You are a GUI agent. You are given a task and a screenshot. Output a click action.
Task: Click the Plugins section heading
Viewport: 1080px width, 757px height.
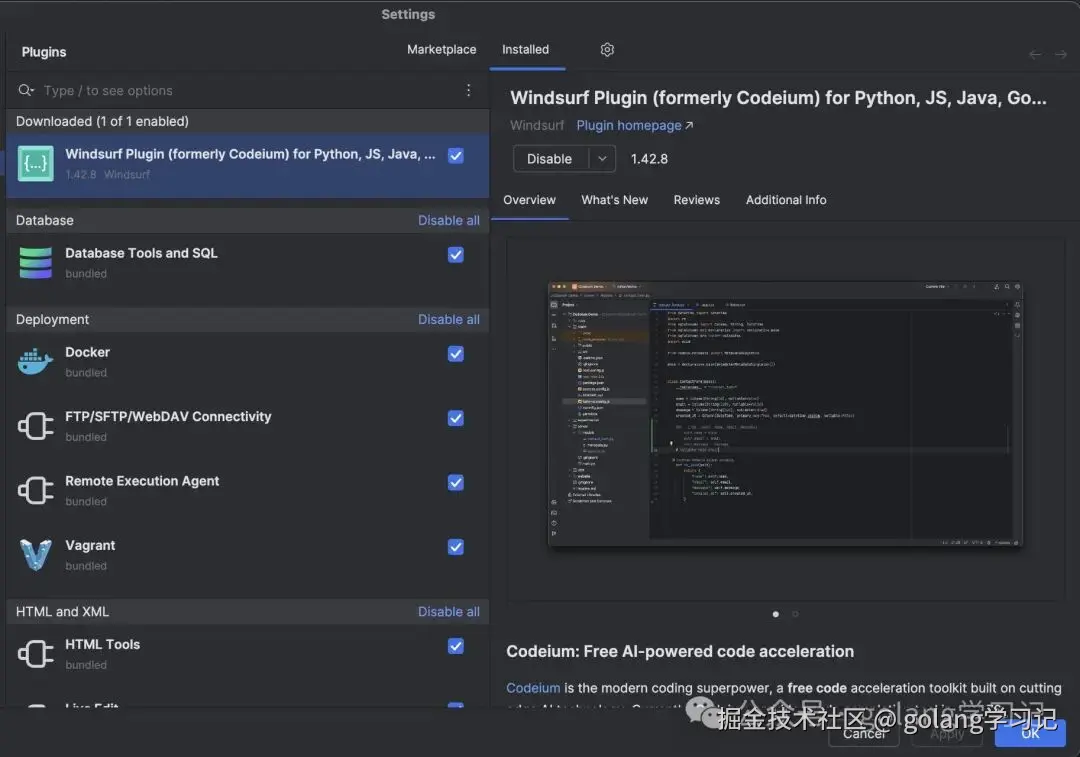[x=43, y=52]
